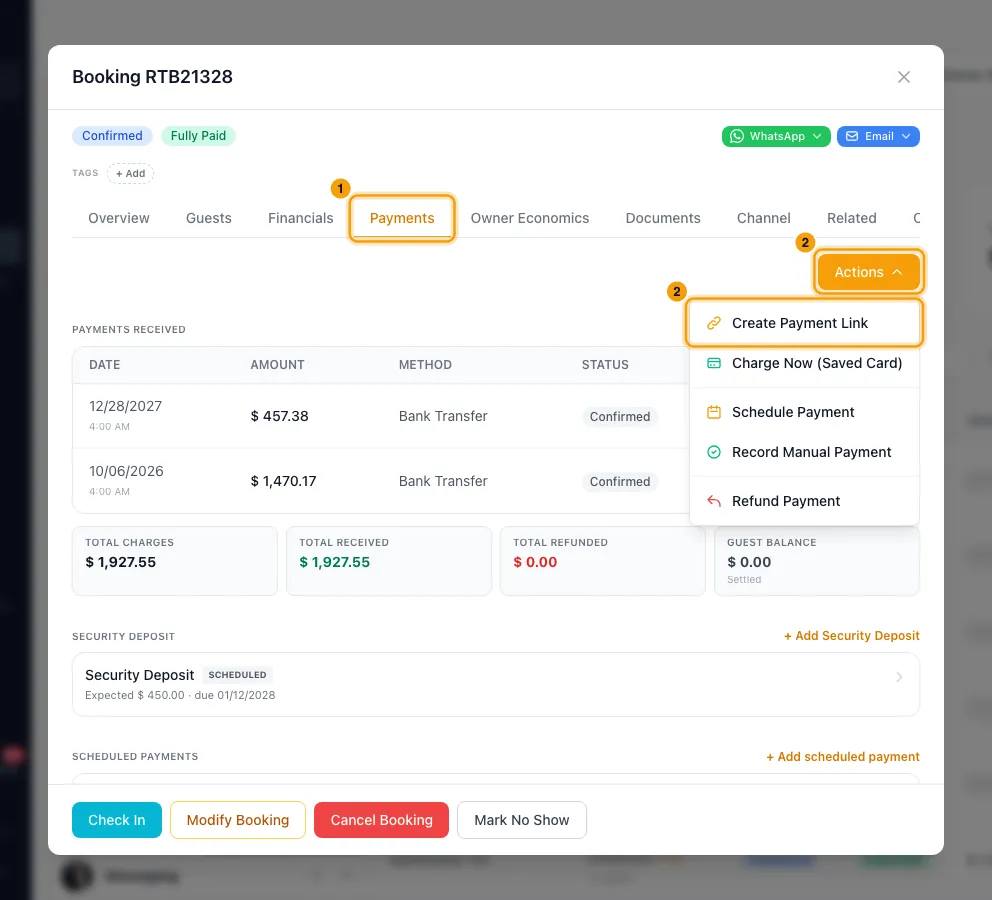
Task: Click the Modify Booking button
Action: tap(238, 820)
